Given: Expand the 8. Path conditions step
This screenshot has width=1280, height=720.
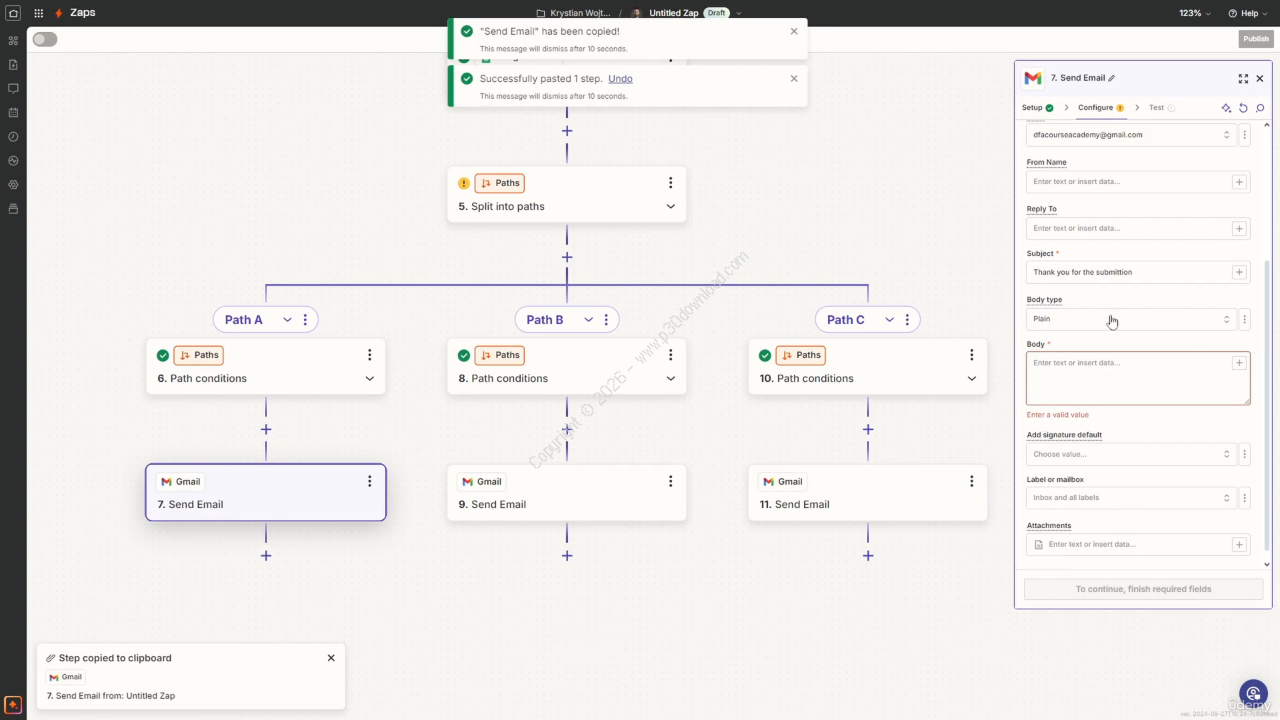Looking at the screenshot, I should pyautogui.click(x=670, y=378).
